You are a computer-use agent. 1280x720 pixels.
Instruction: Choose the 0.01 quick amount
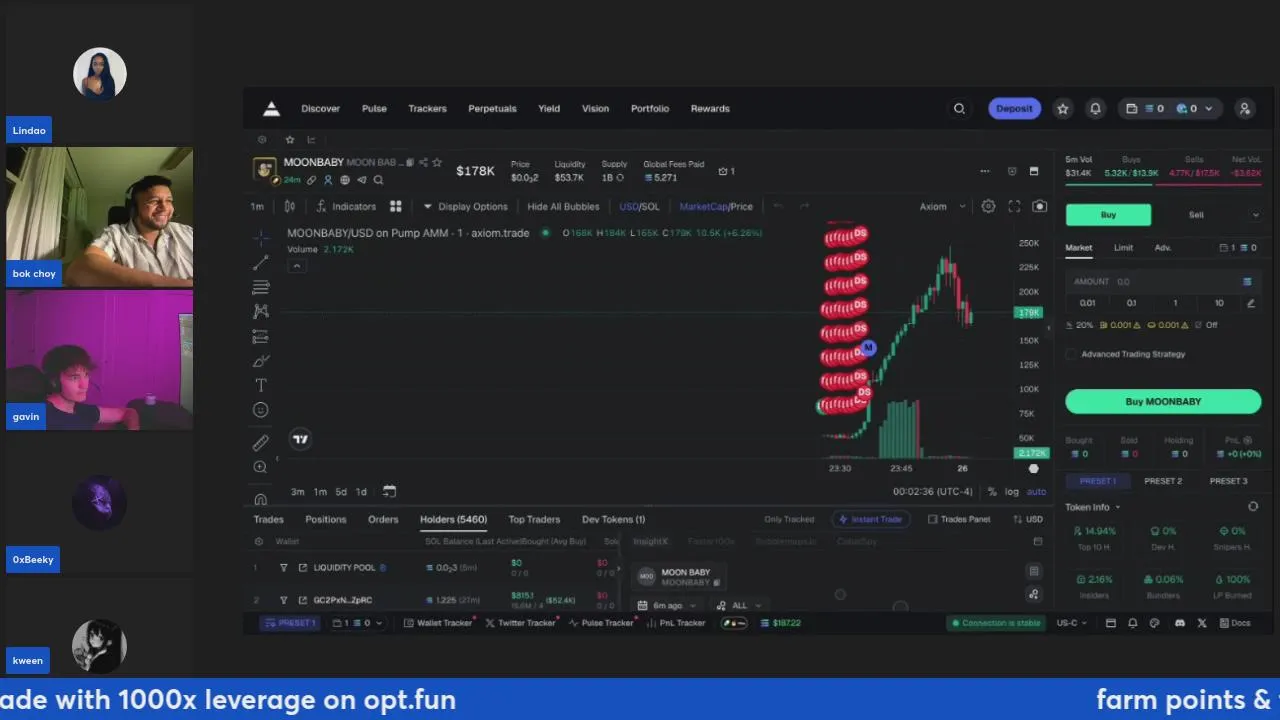[1088, 303]
